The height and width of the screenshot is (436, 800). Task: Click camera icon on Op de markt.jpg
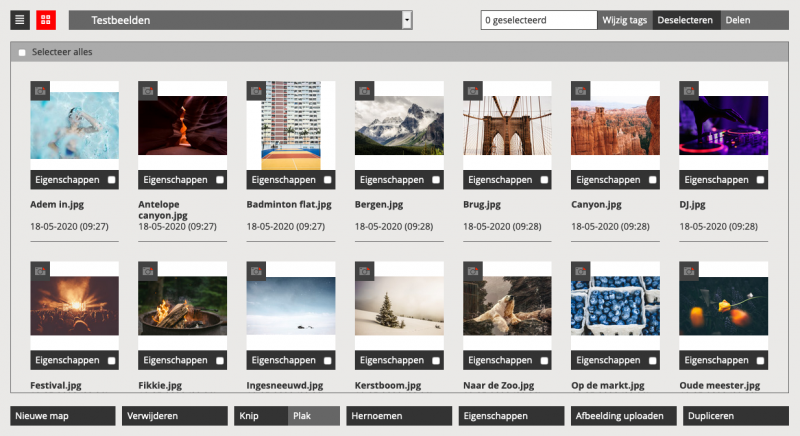[x=580, y=271]
